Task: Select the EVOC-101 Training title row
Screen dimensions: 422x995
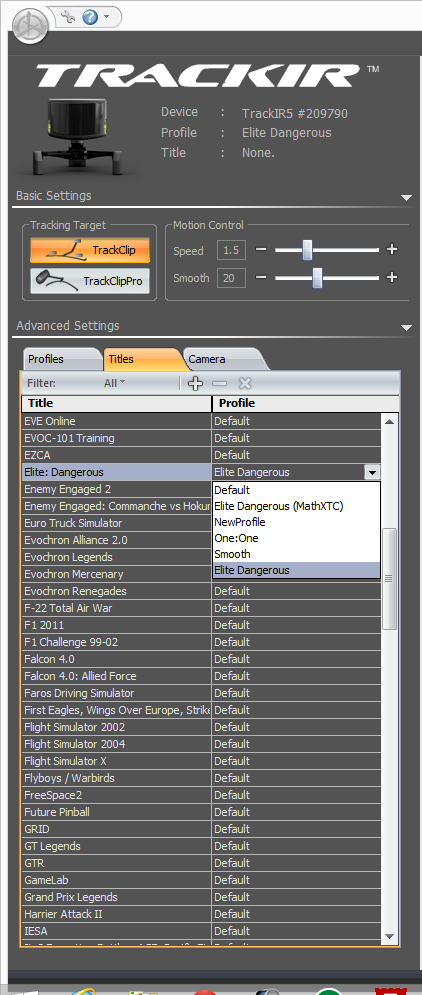Action: click(116, 438)
